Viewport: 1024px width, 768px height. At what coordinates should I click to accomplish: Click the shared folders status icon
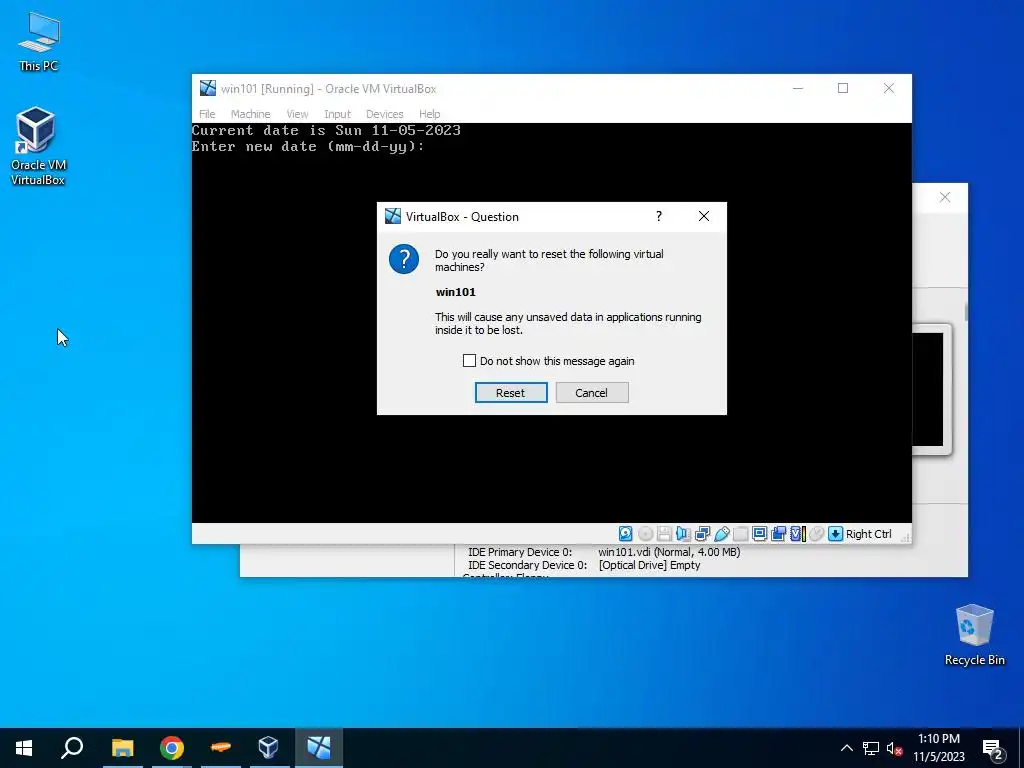[x=740, y=534]
